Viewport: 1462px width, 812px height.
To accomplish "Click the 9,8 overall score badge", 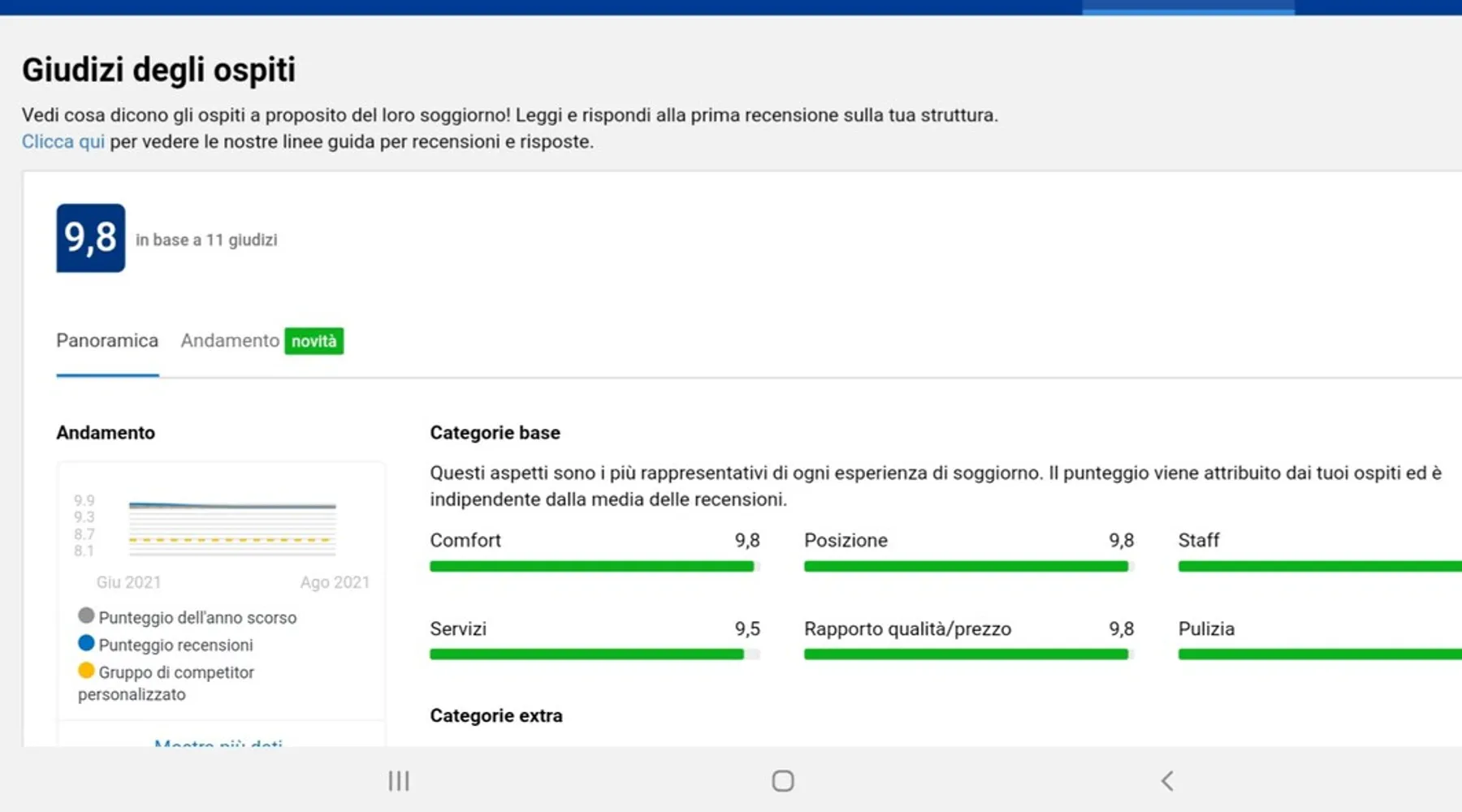I will pyautogui.click(x=90, y=238).
